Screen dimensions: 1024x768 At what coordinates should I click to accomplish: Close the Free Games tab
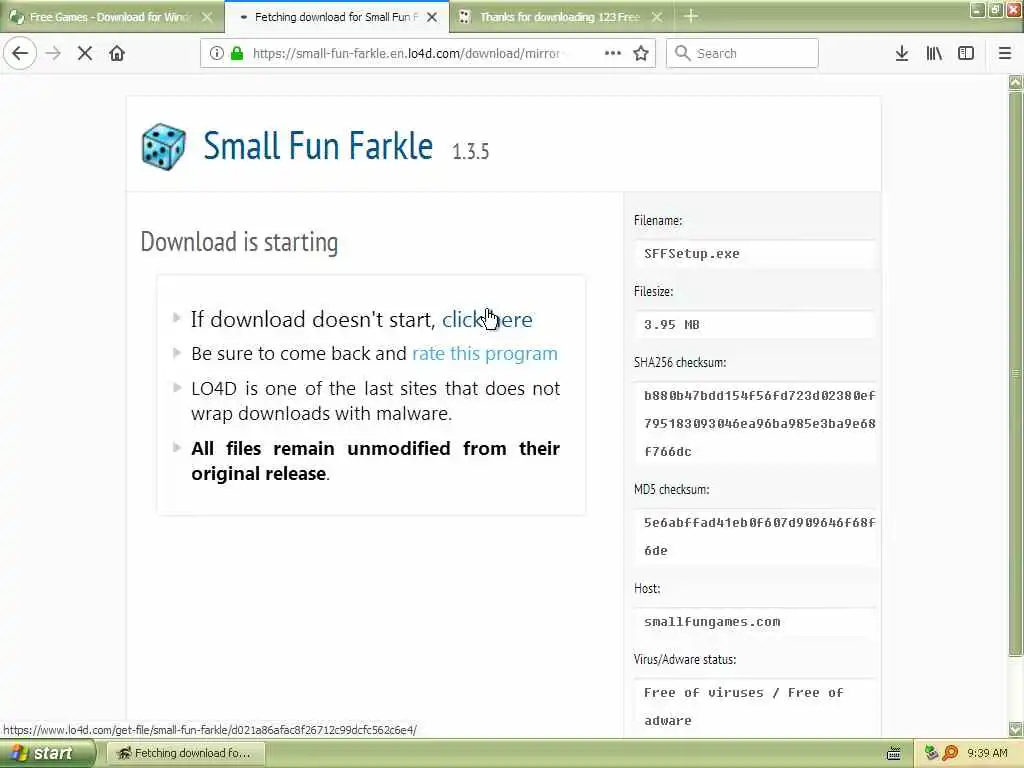click(207, 17)
